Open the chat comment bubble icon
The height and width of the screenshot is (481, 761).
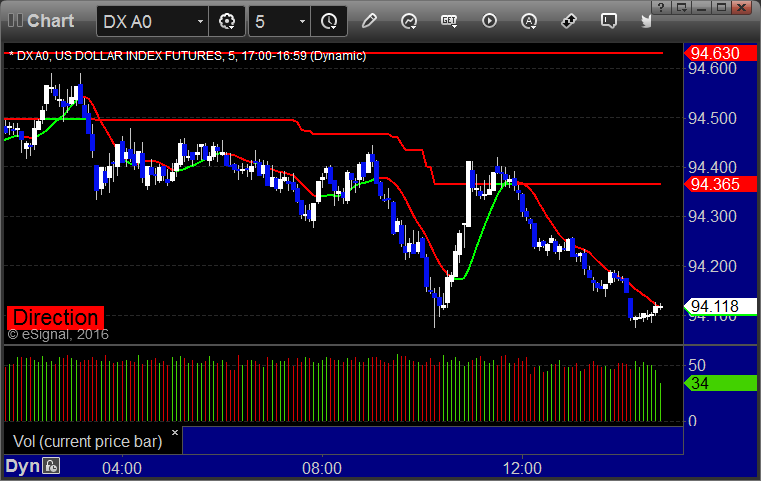[x=609, y=21]
